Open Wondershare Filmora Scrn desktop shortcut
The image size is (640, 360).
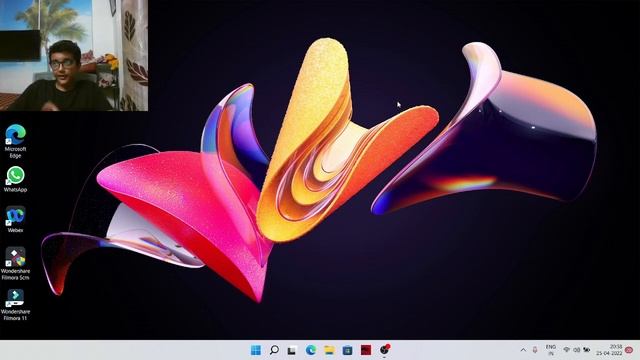(x=16, y=263)
